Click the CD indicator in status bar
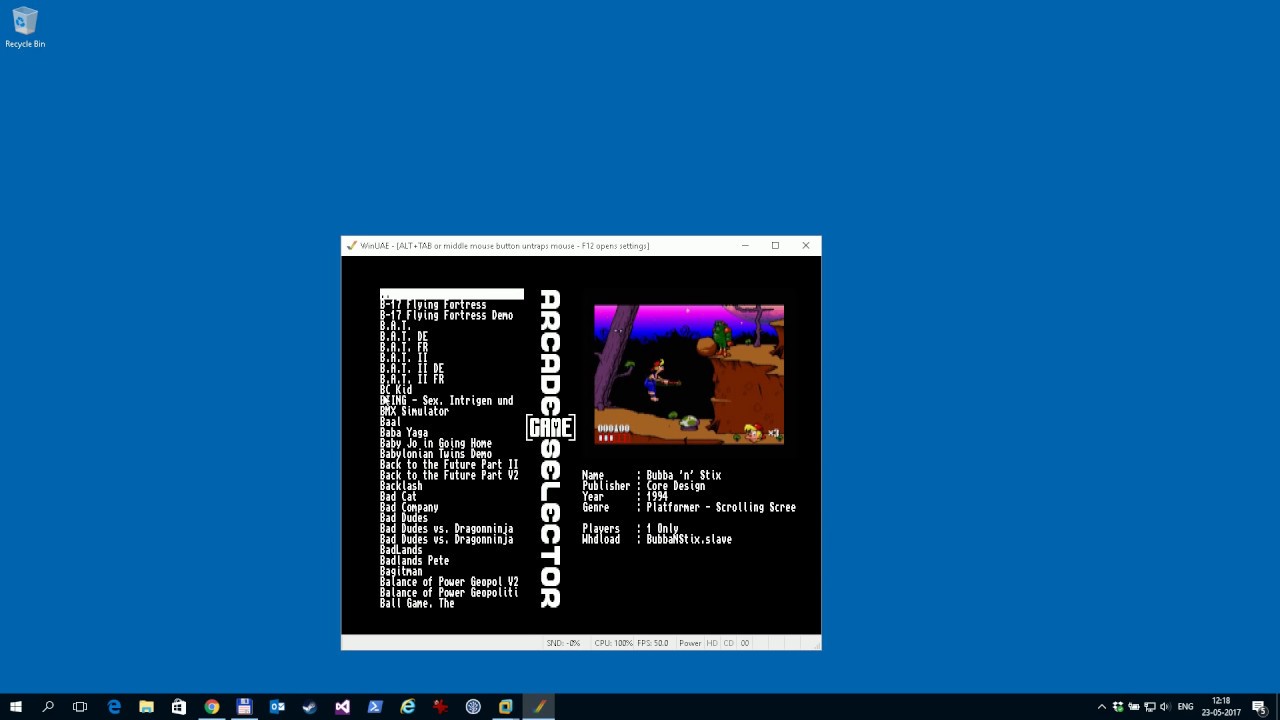Image resolution: width=1280 pixels, height=720 pixels. coord(728,643)
